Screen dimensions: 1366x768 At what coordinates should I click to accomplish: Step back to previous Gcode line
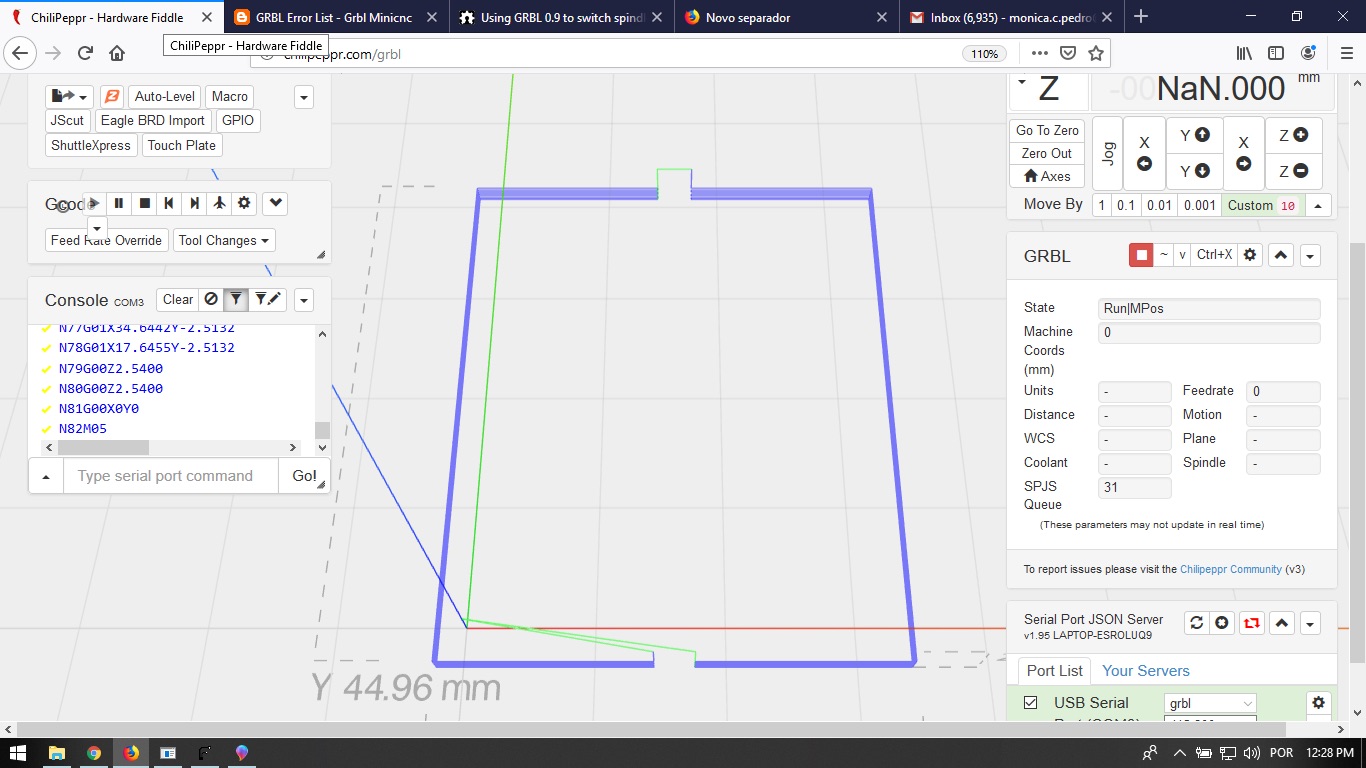pyautogui.click(x=169, y=203)
